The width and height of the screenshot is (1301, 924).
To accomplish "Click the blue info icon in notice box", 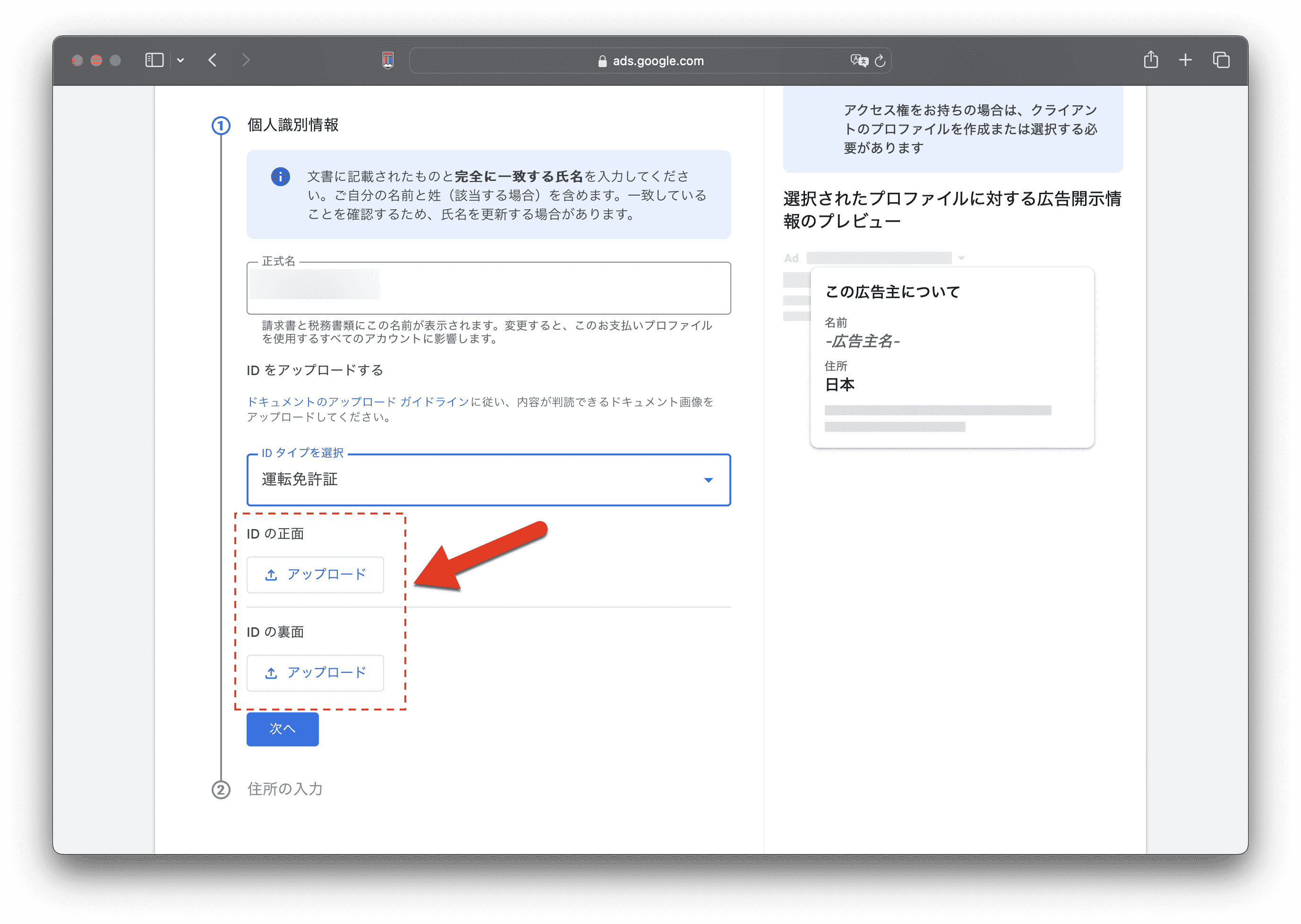I will click(281, 177).
